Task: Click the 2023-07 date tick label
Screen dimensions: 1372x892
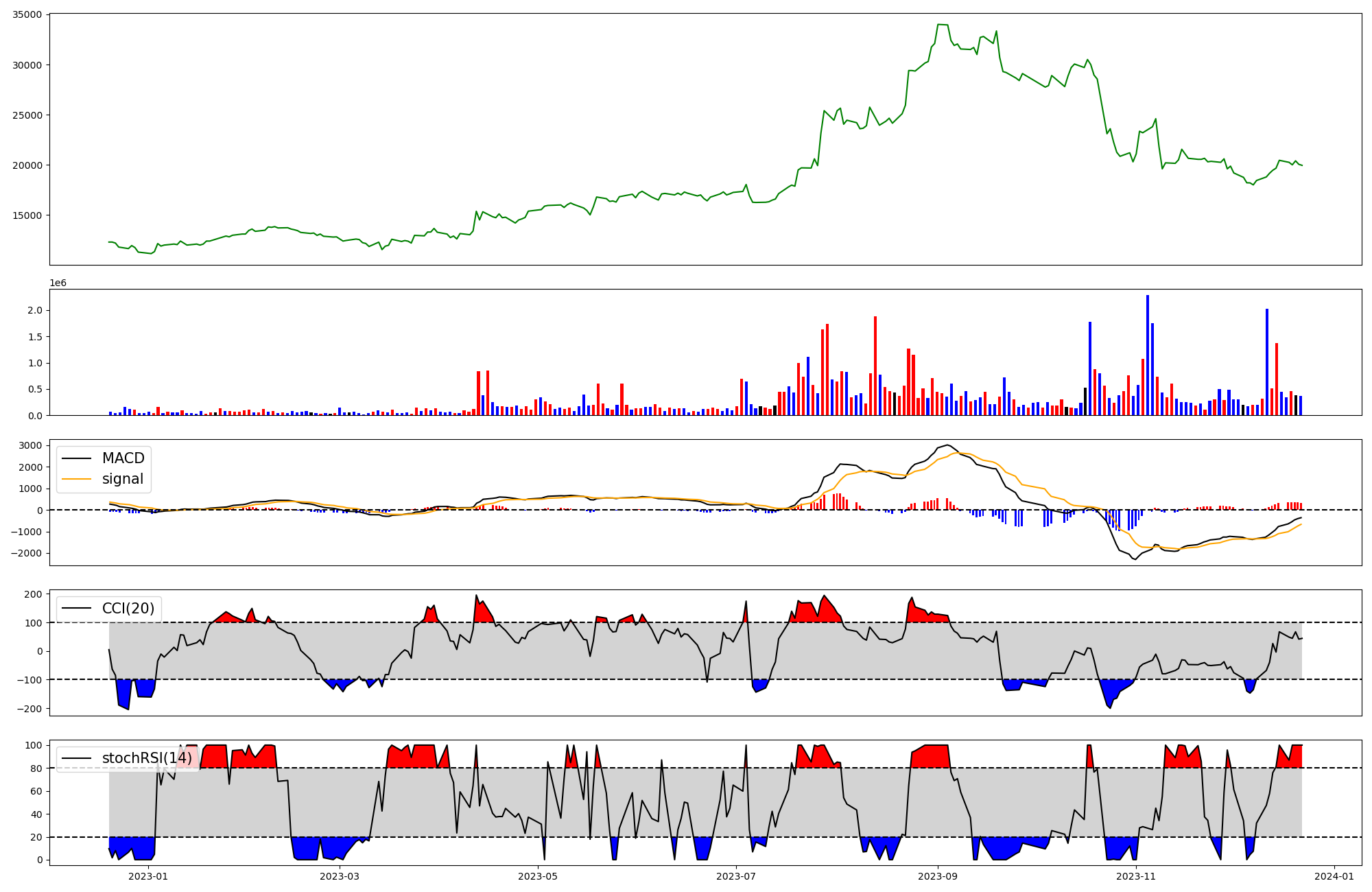Action: (736, 876)
